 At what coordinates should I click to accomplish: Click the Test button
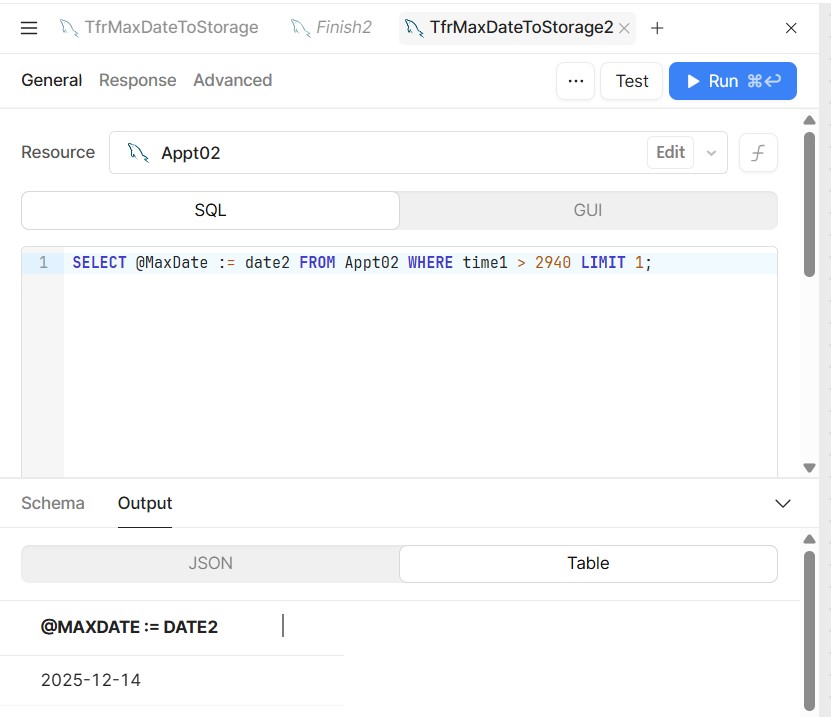click(x=631, y=81)
